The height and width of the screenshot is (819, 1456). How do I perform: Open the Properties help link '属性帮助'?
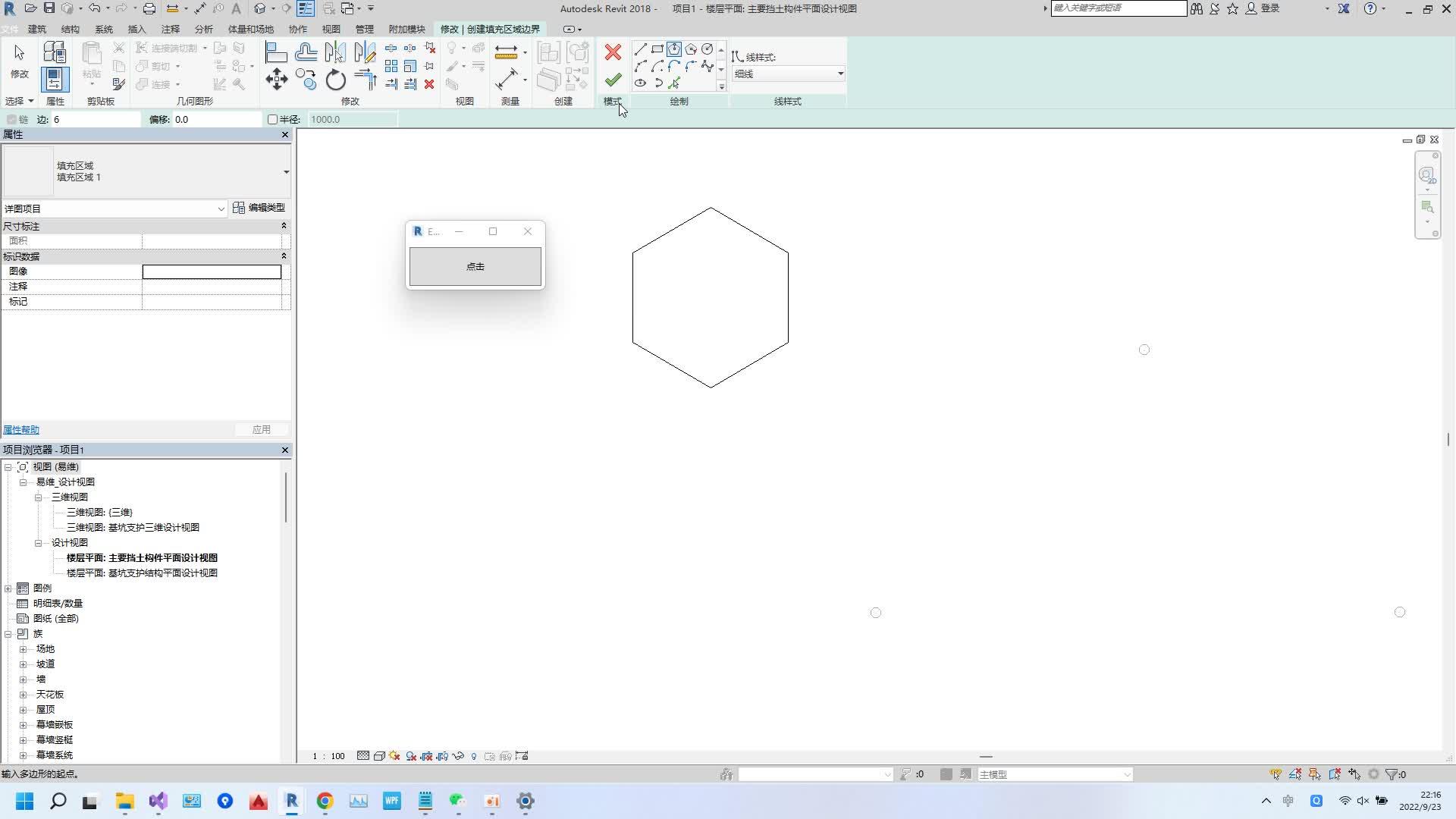21,430
